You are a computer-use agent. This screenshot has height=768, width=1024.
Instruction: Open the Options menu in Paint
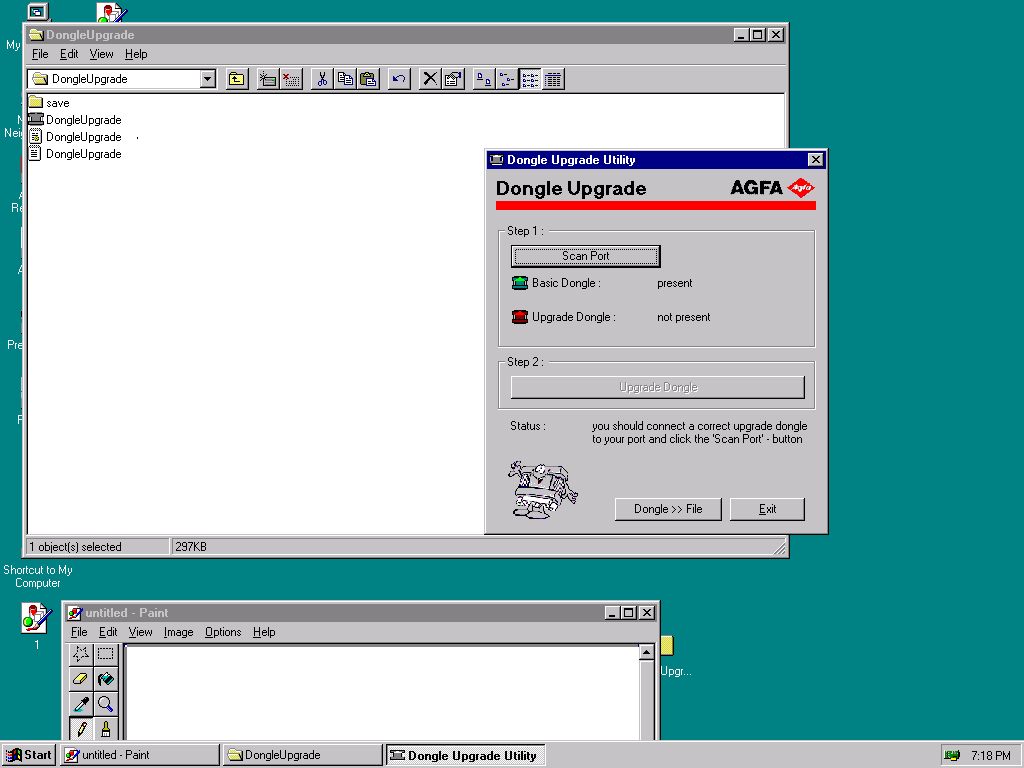click(x=223, y=632)
